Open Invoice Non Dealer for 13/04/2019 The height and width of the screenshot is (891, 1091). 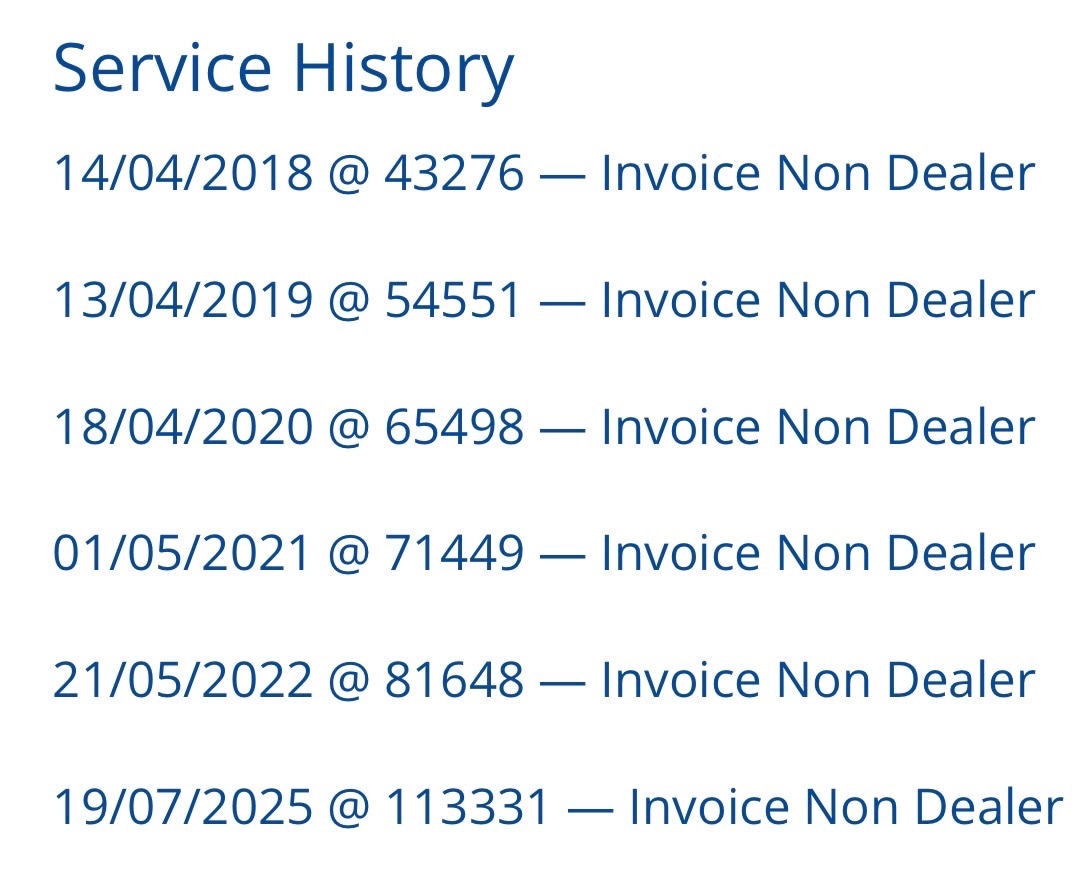click(817, 300)
